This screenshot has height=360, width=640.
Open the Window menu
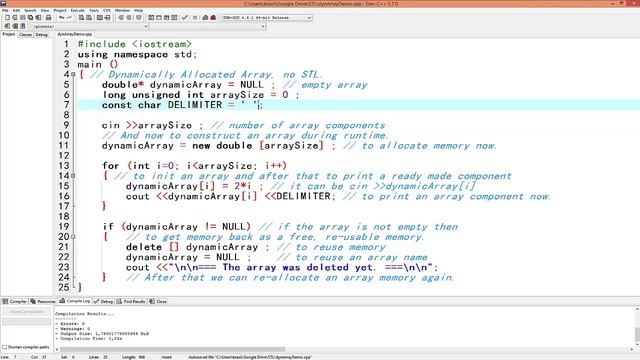pyautogui.click(x=122, y=10)
